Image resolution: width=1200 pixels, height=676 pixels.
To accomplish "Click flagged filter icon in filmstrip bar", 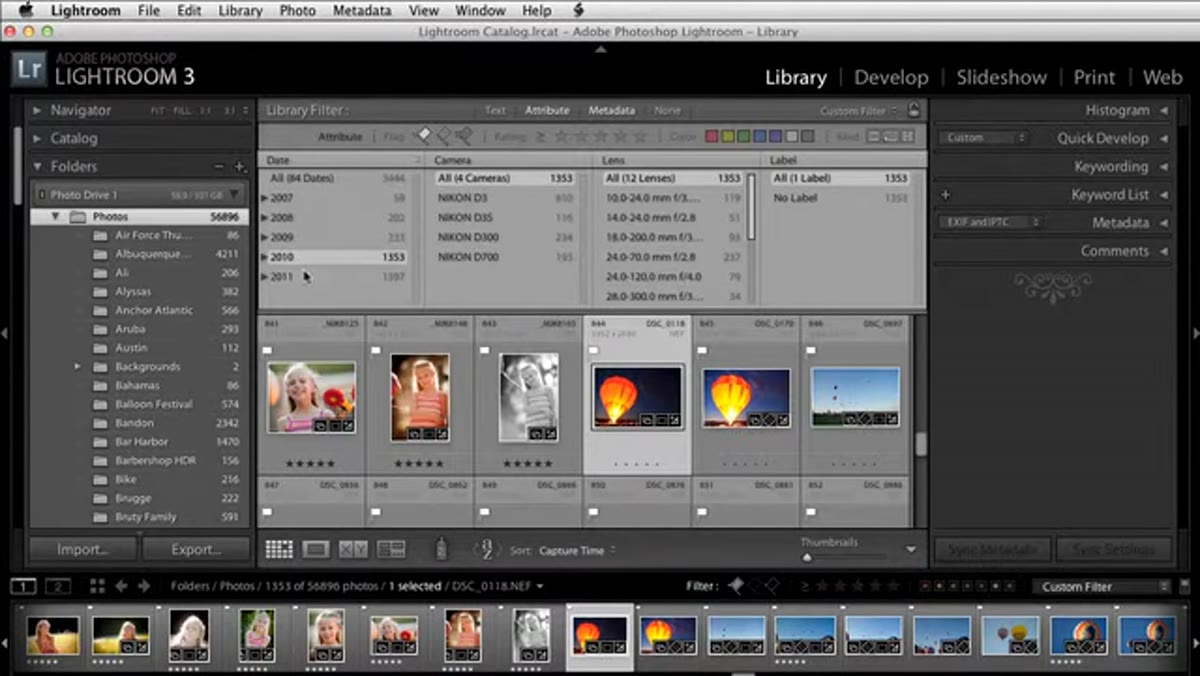I will click(737, 586).
